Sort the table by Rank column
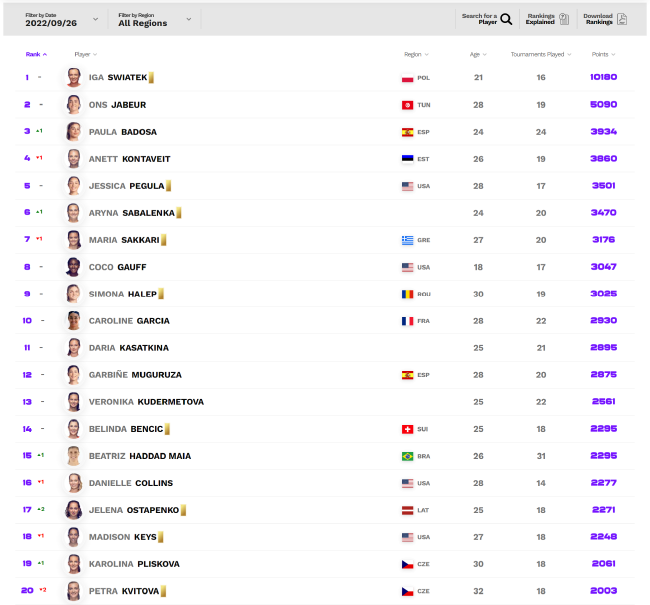650x605 pixels. pyautogui.click(x=36, y=54)
